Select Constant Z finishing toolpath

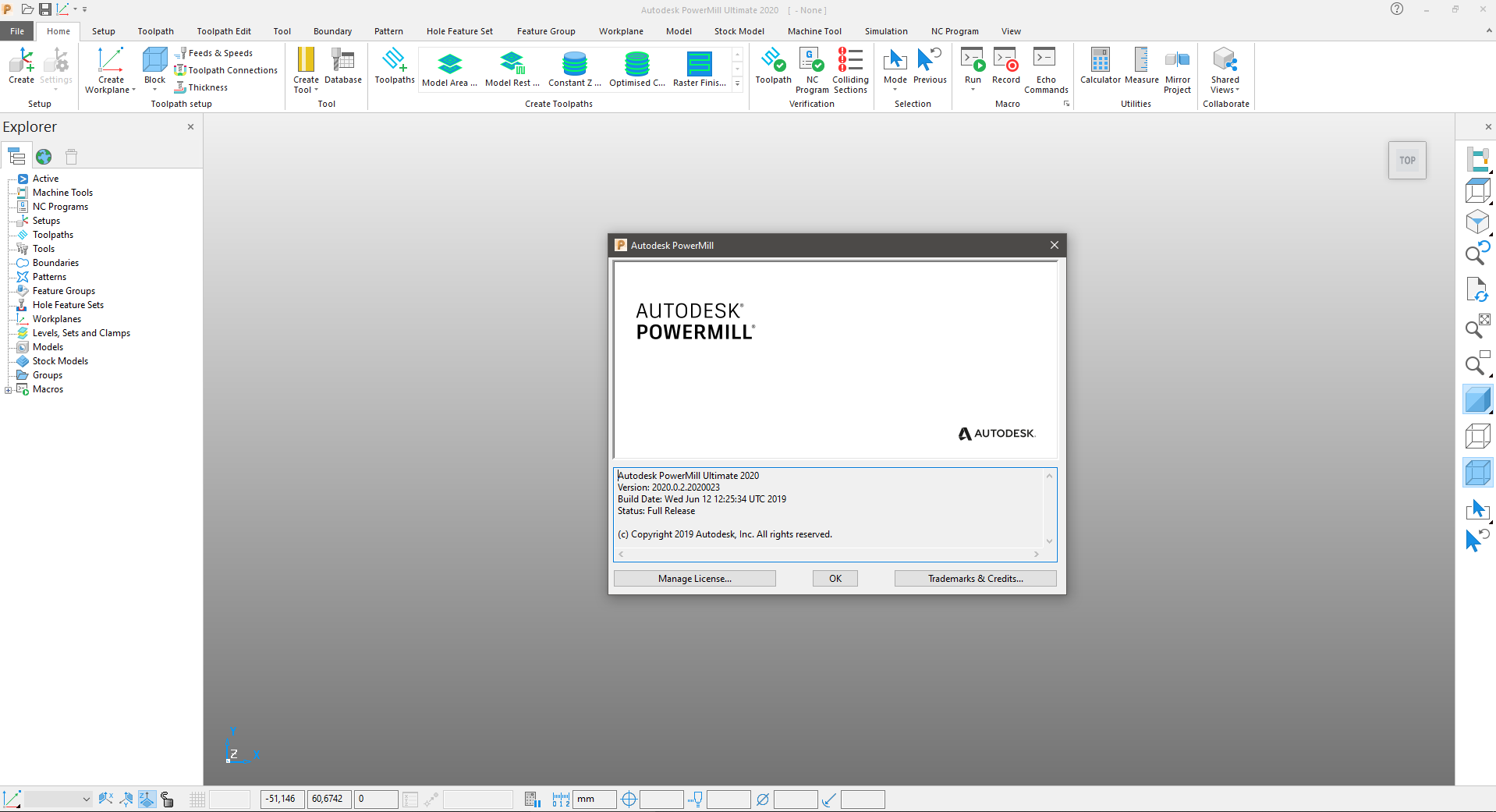click(575, 69)
